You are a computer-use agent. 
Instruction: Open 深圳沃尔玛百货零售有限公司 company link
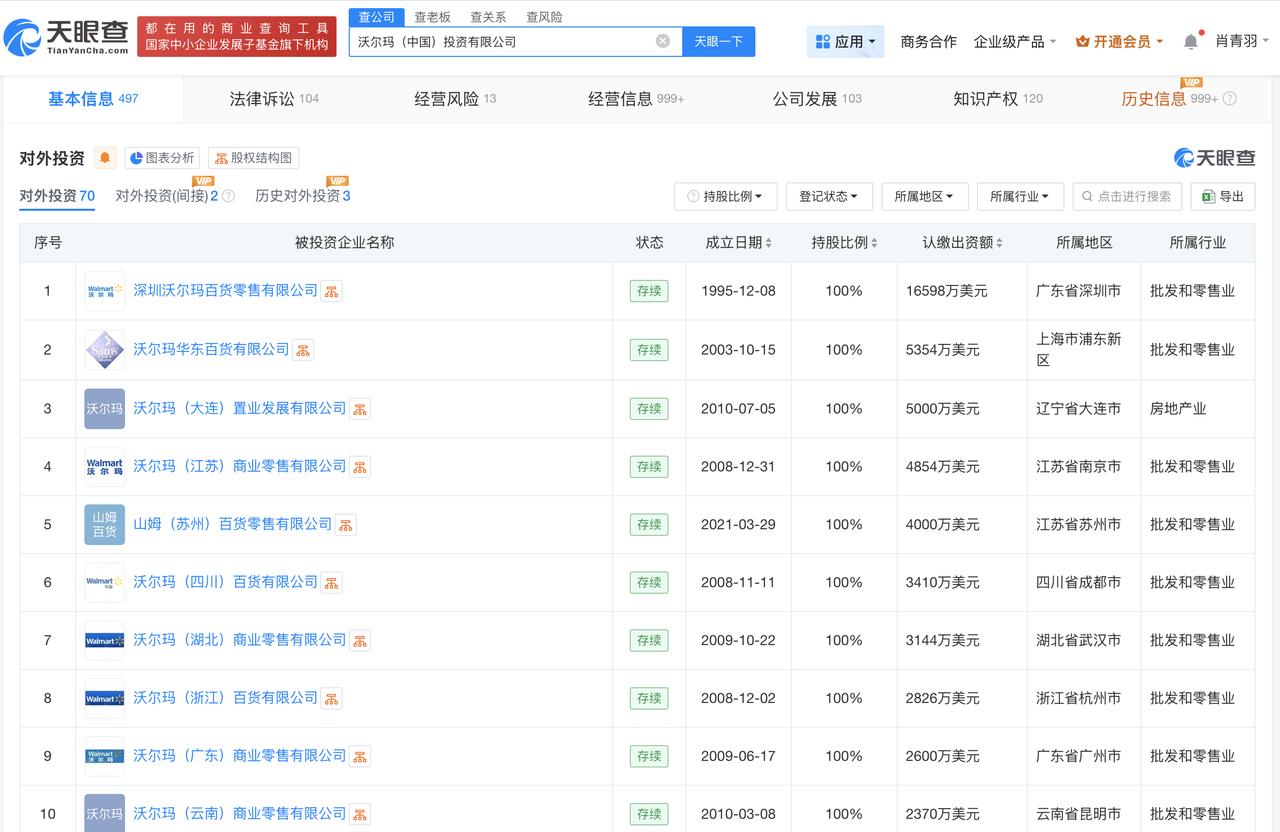[225, 290]
